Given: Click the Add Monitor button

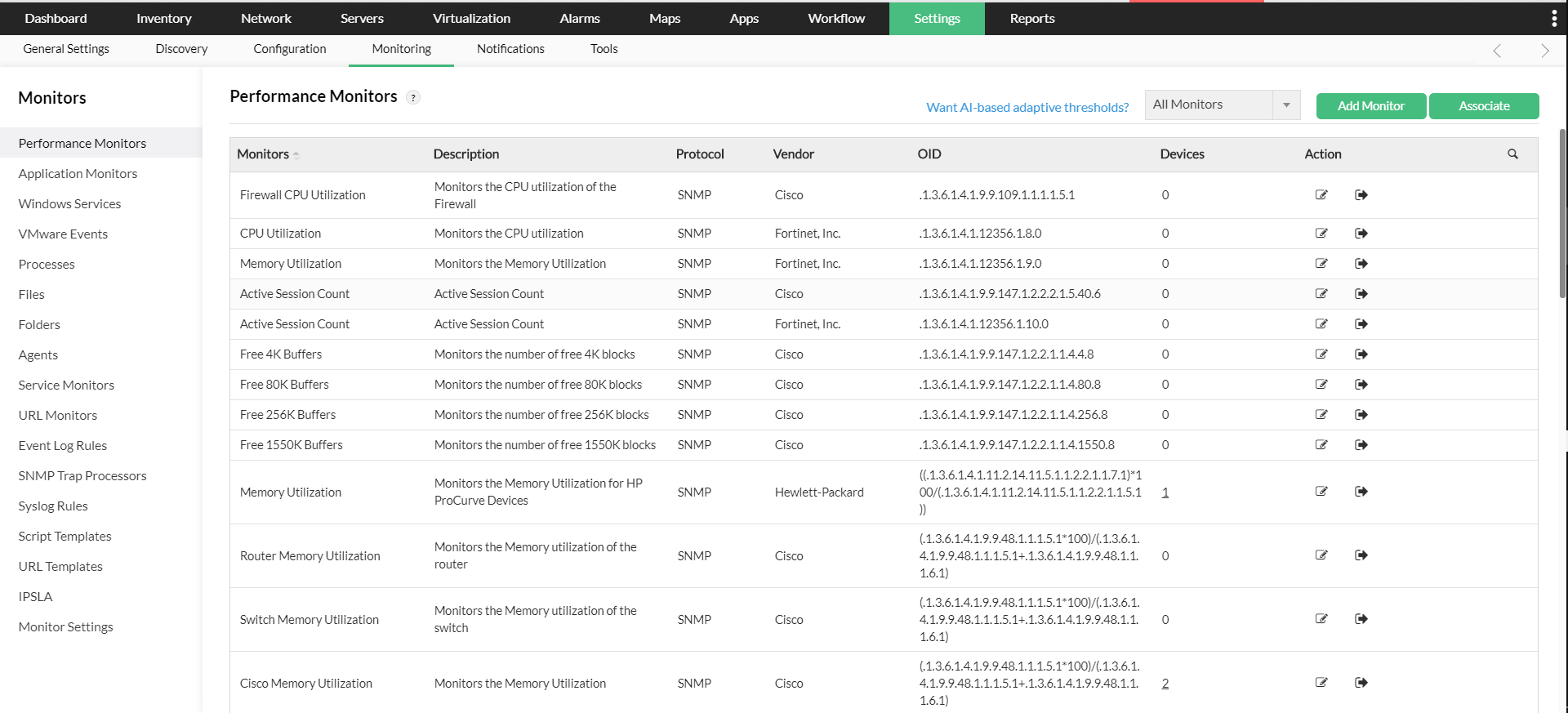Looking at the screenshot, I should coord(1370,106).
